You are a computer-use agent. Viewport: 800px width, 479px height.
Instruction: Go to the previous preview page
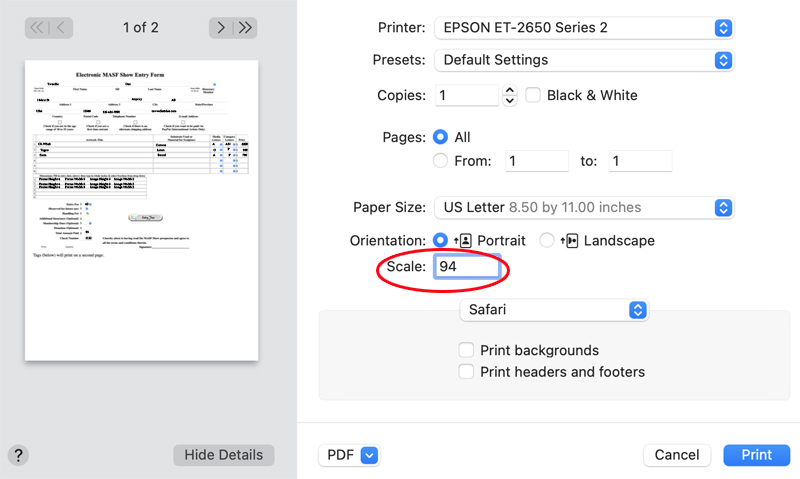[x=61, y=27]
